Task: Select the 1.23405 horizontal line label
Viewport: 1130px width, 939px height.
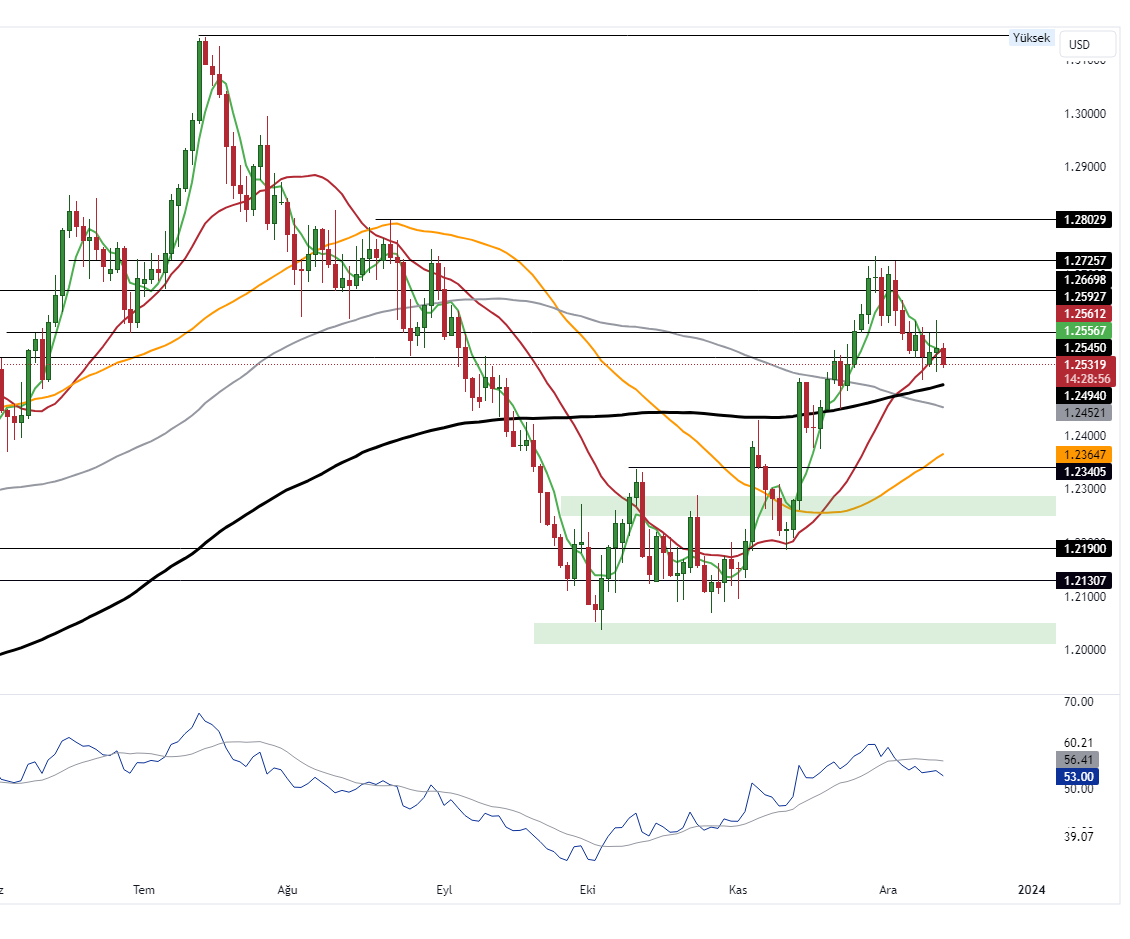Action: [x=1086, y=471]
